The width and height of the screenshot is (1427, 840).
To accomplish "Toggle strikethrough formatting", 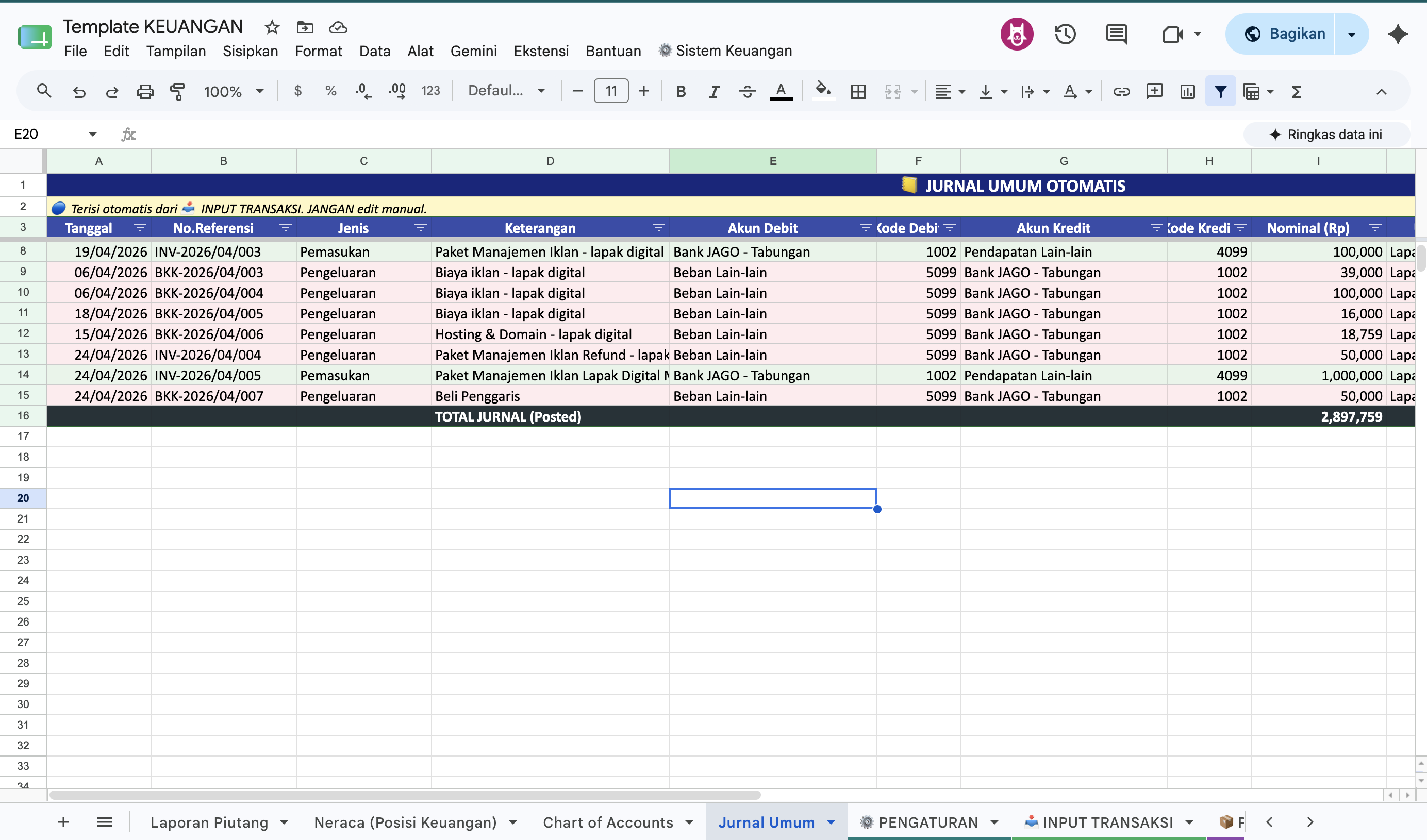I will point(748,92).
